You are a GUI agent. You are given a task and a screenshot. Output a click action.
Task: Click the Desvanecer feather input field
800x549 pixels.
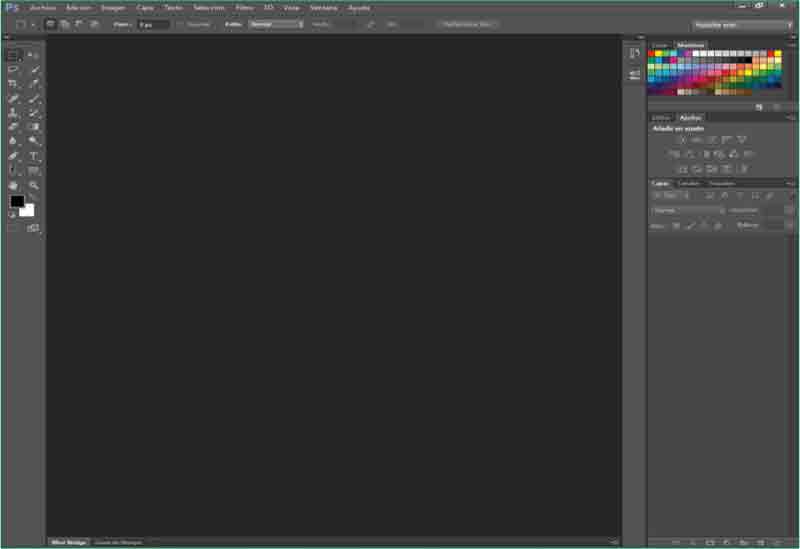point(153,24)
